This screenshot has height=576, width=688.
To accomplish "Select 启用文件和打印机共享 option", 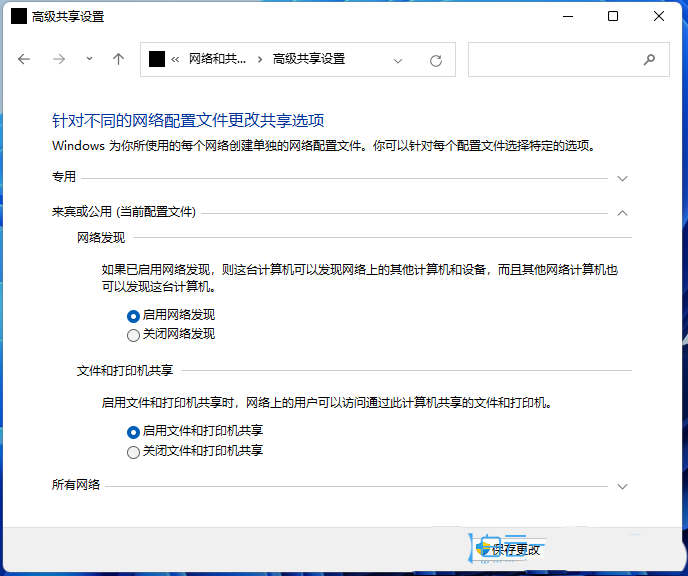I will coord(134,432).
